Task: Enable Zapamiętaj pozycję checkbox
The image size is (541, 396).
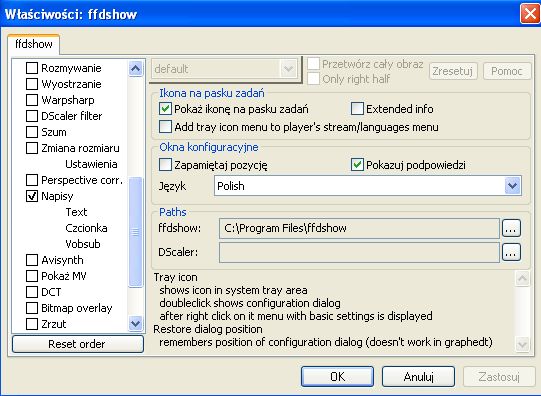Action: pyautogui.click(x=165, y=165)
